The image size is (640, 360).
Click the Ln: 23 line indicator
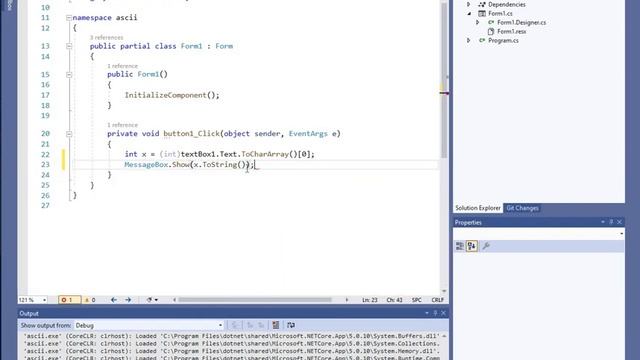click(370, 300)
